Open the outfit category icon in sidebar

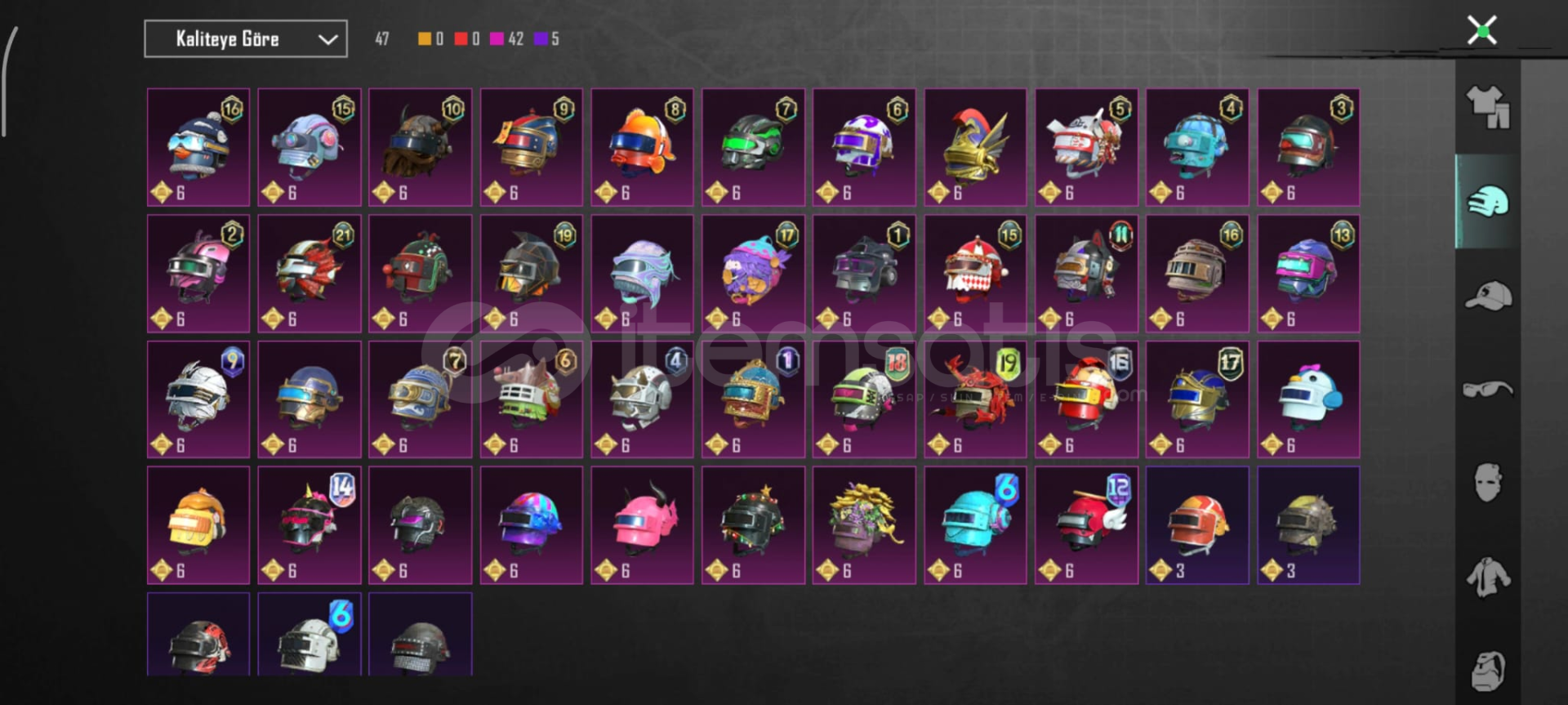1488,108
